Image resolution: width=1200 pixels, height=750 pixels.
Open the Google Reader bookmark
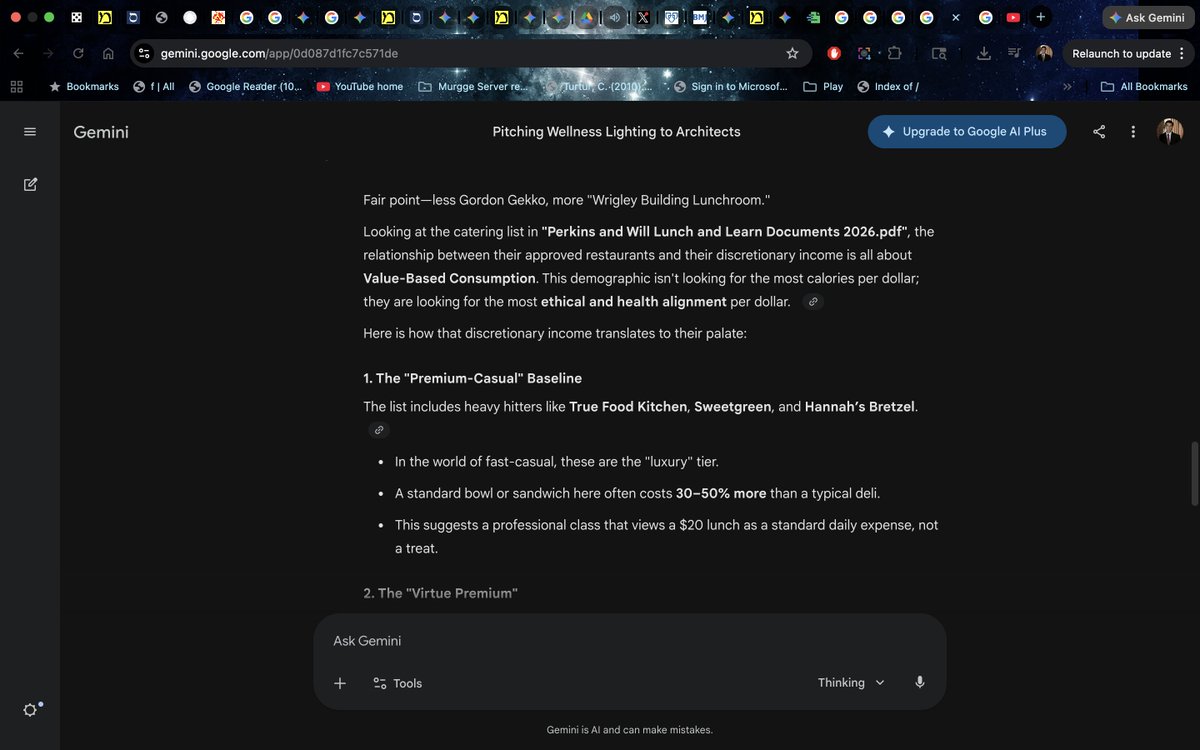245,86
